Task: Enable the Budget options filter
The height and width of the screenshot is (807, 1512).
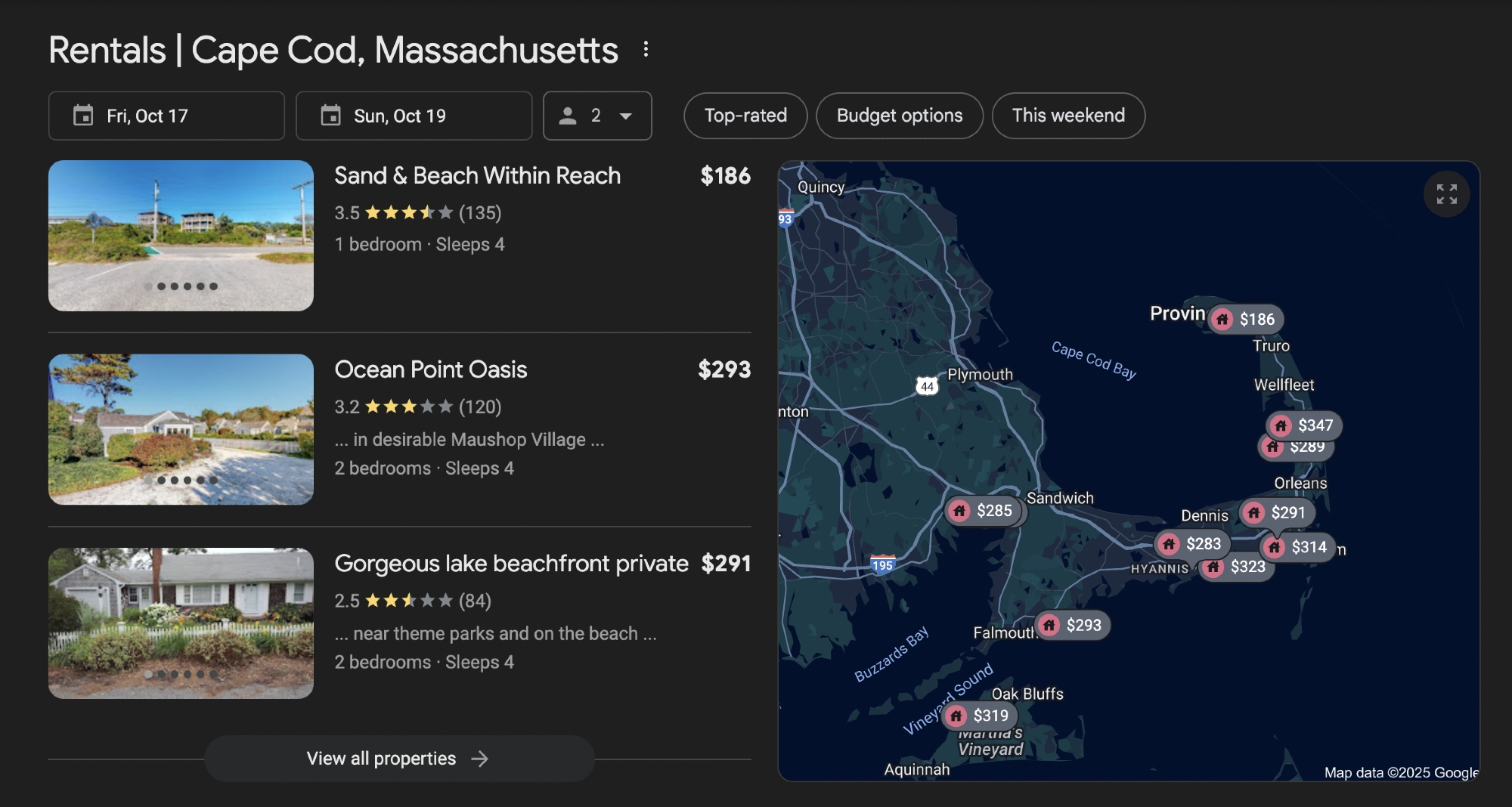Action: [900, 116]
